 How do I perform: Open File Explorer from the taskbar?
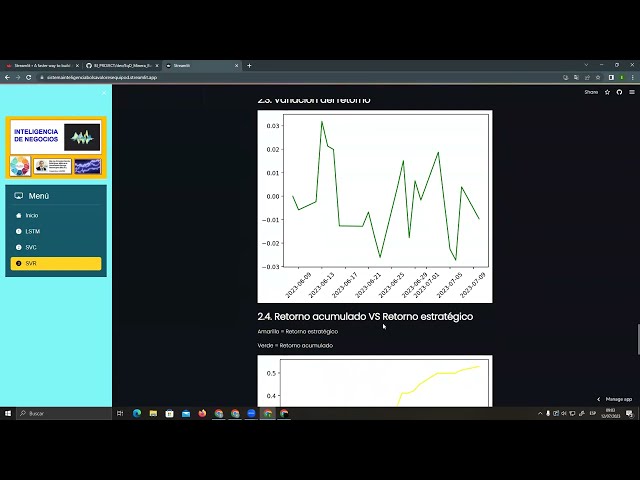point(153,413)
